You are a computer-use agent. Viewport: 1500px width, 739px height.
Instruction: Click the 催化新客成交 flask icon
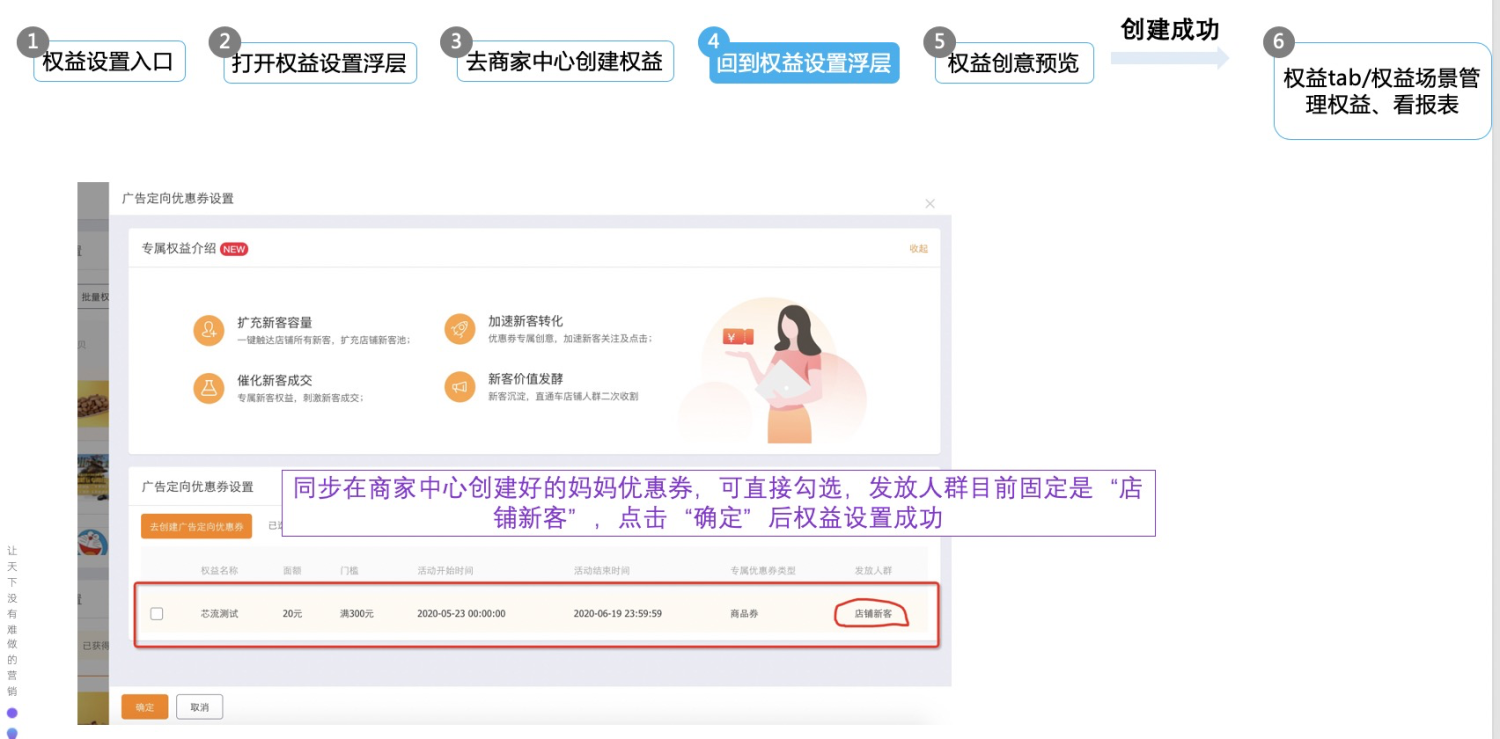click(x=209, y=388)
